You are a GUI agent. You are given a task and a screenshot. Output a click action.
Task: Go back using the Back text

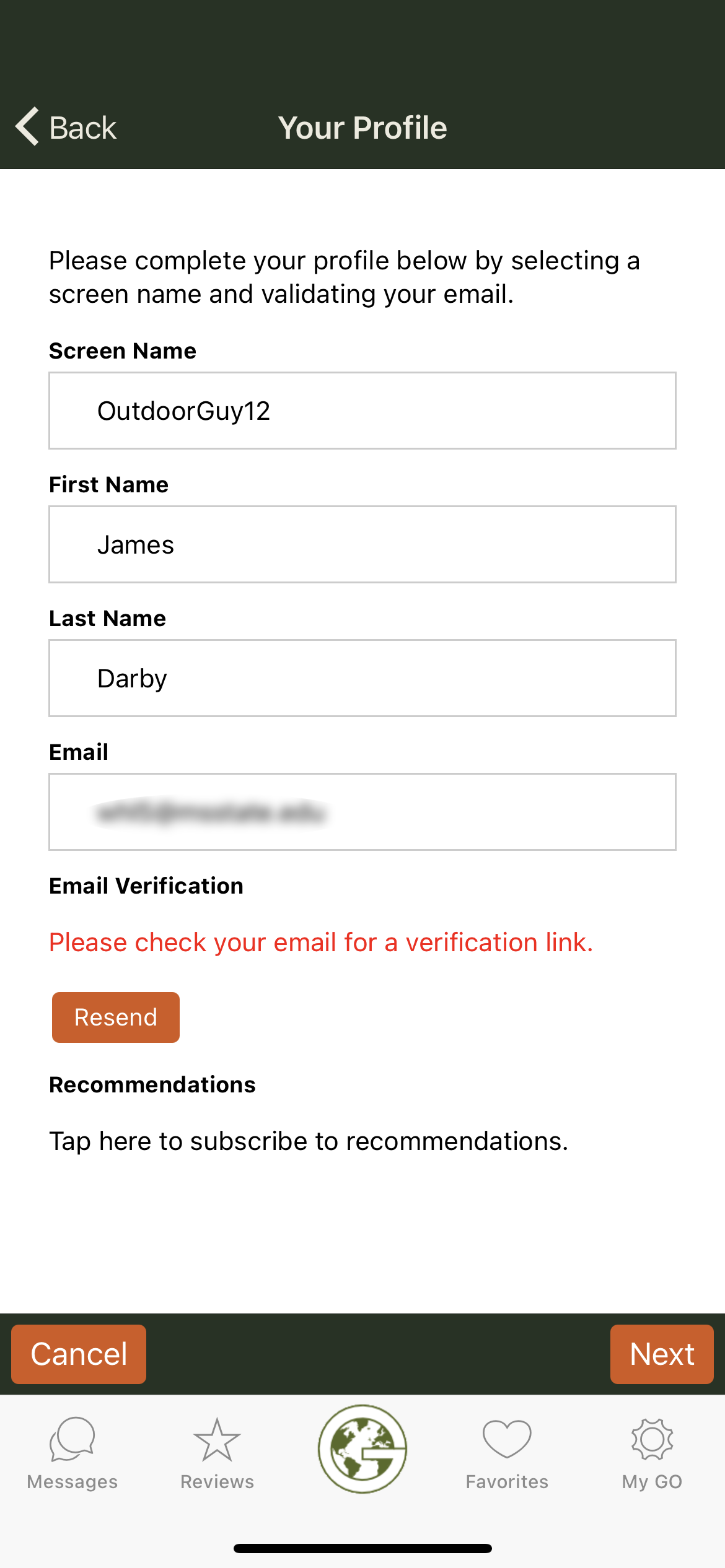[82, 128]
